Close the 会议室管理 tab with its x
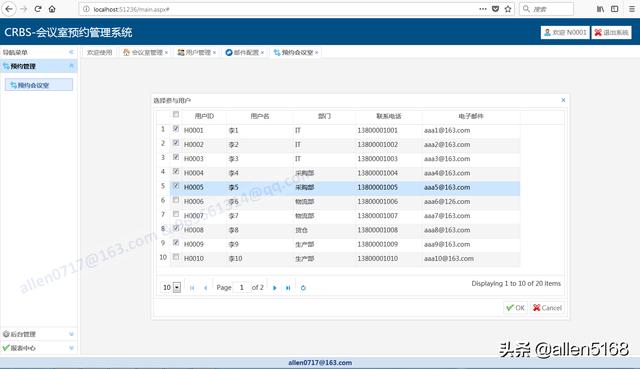This screenshot has height=369, width=640. pyautogui.click(x=166, y=53)
